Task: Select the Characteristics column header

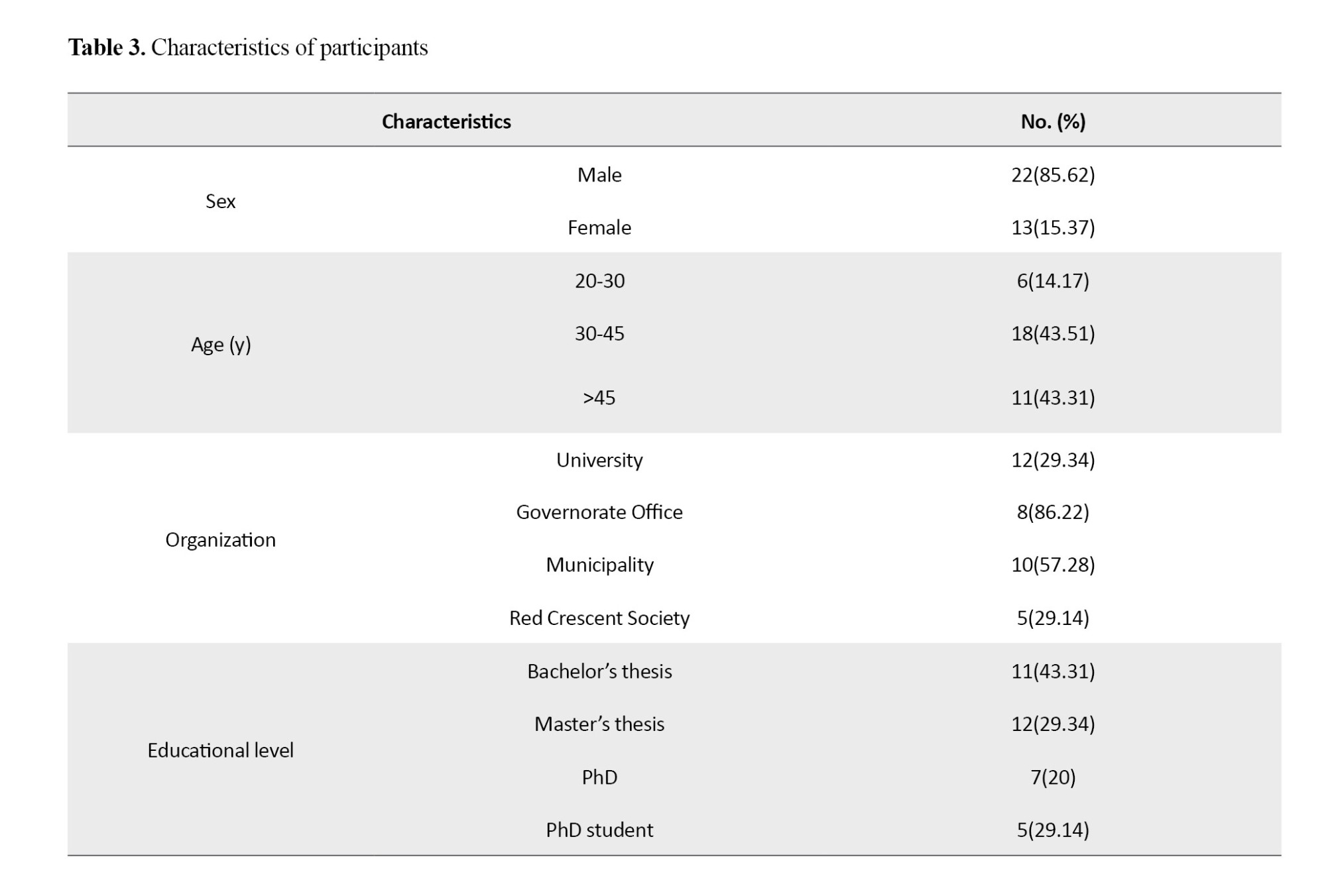Action: pyautogui.click(x=446, y=121)
